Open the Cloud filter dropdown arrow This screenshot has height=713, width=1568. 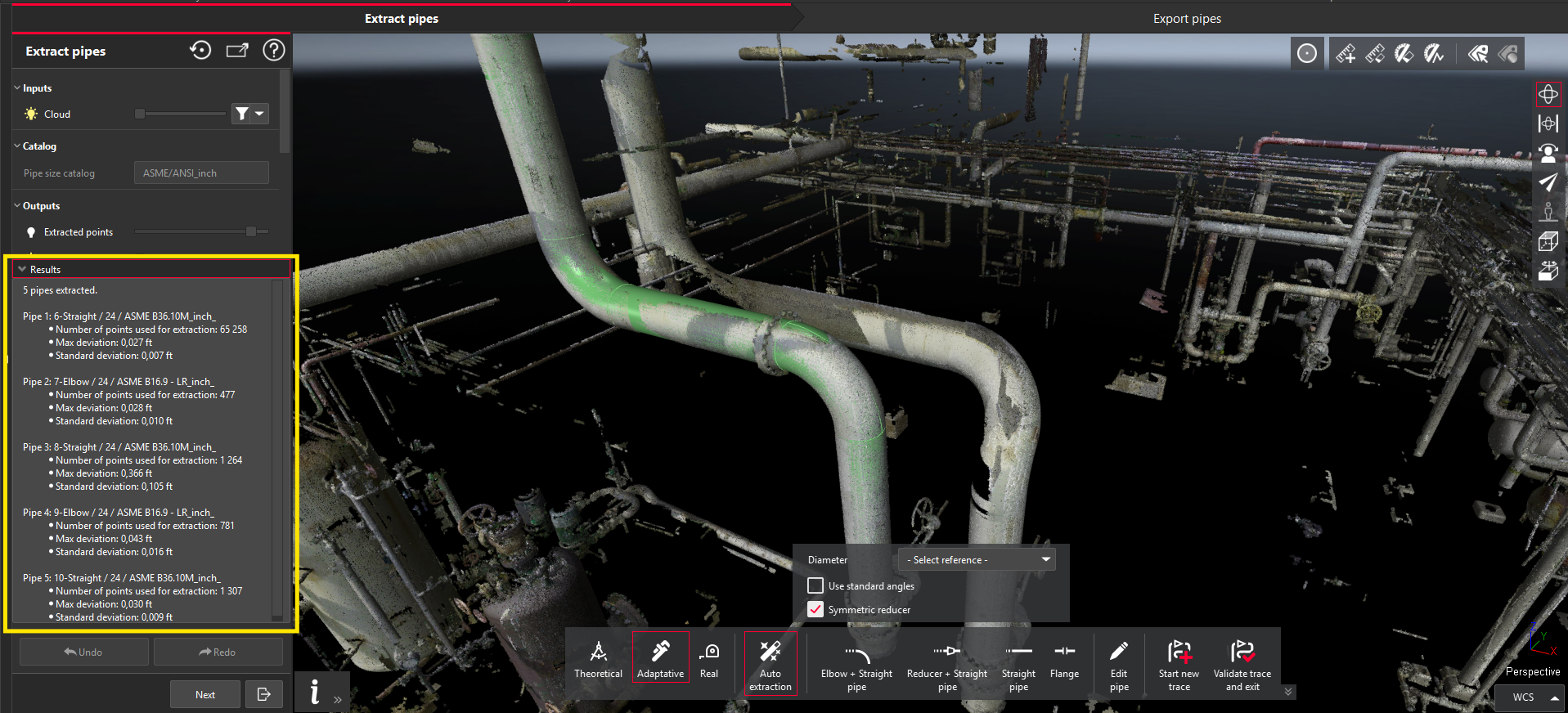tap(260, 114)
